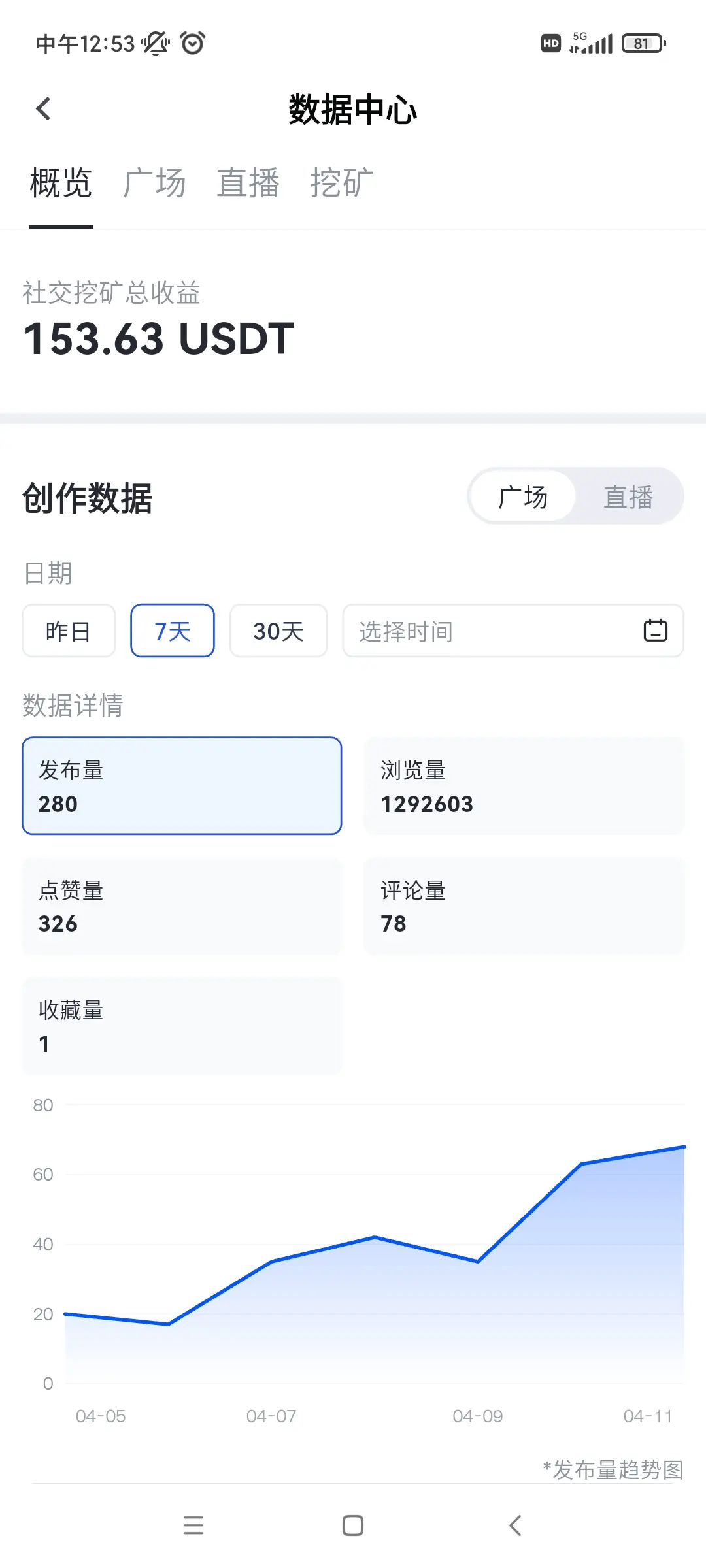Tap the Android recent apps menu icon
Viewport: 706px width, 1568px height.
[x=193, y=1526]
